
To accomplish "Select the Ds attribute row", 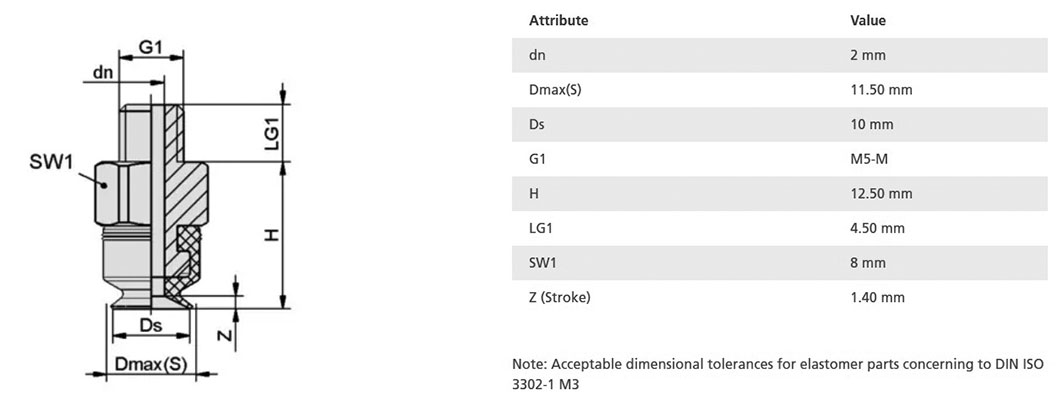I will [780, 125].
